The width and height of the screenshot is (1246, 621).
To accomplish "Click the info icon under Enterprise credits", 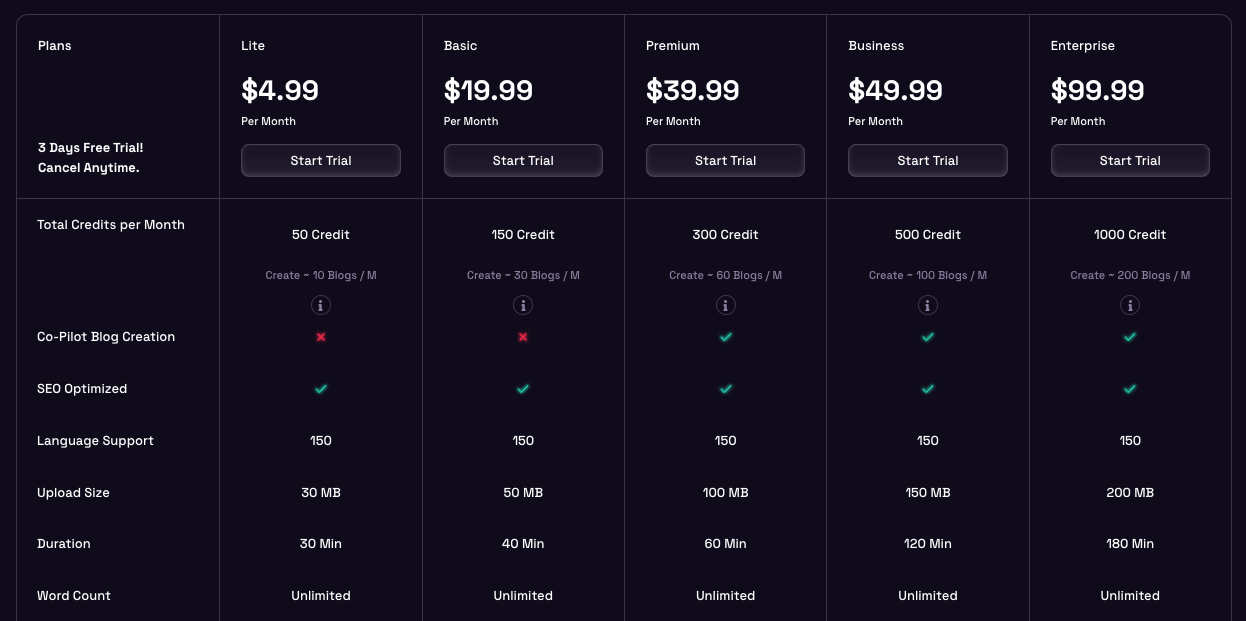I will pos(1130,305).
